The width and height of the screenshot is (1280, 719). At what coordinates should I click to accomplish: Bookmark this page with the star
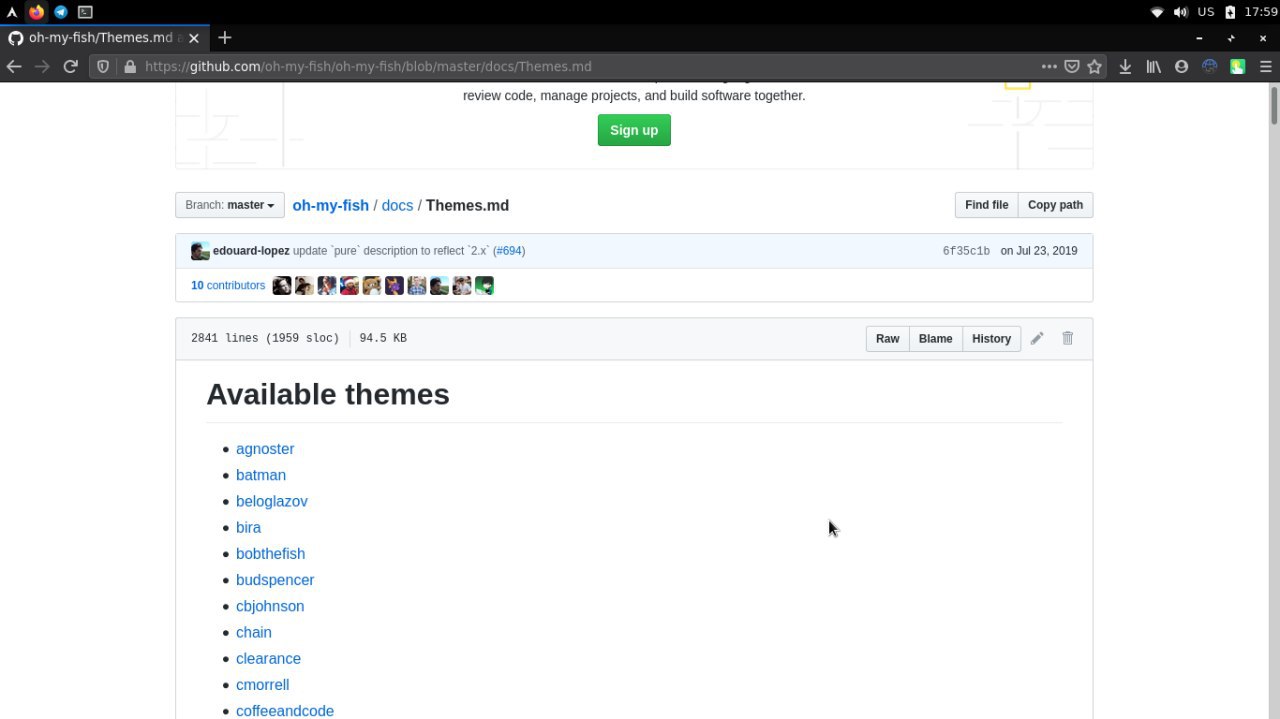point(1094,66)
